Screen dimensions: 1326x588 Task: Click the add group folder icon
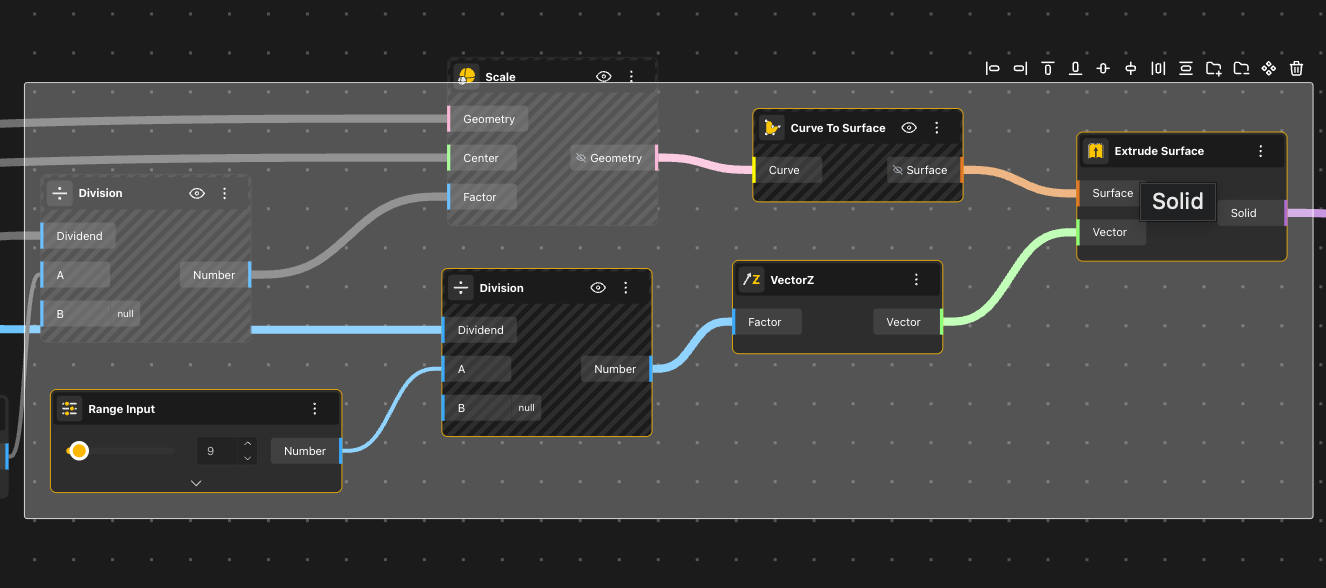tap(1213, 68)
